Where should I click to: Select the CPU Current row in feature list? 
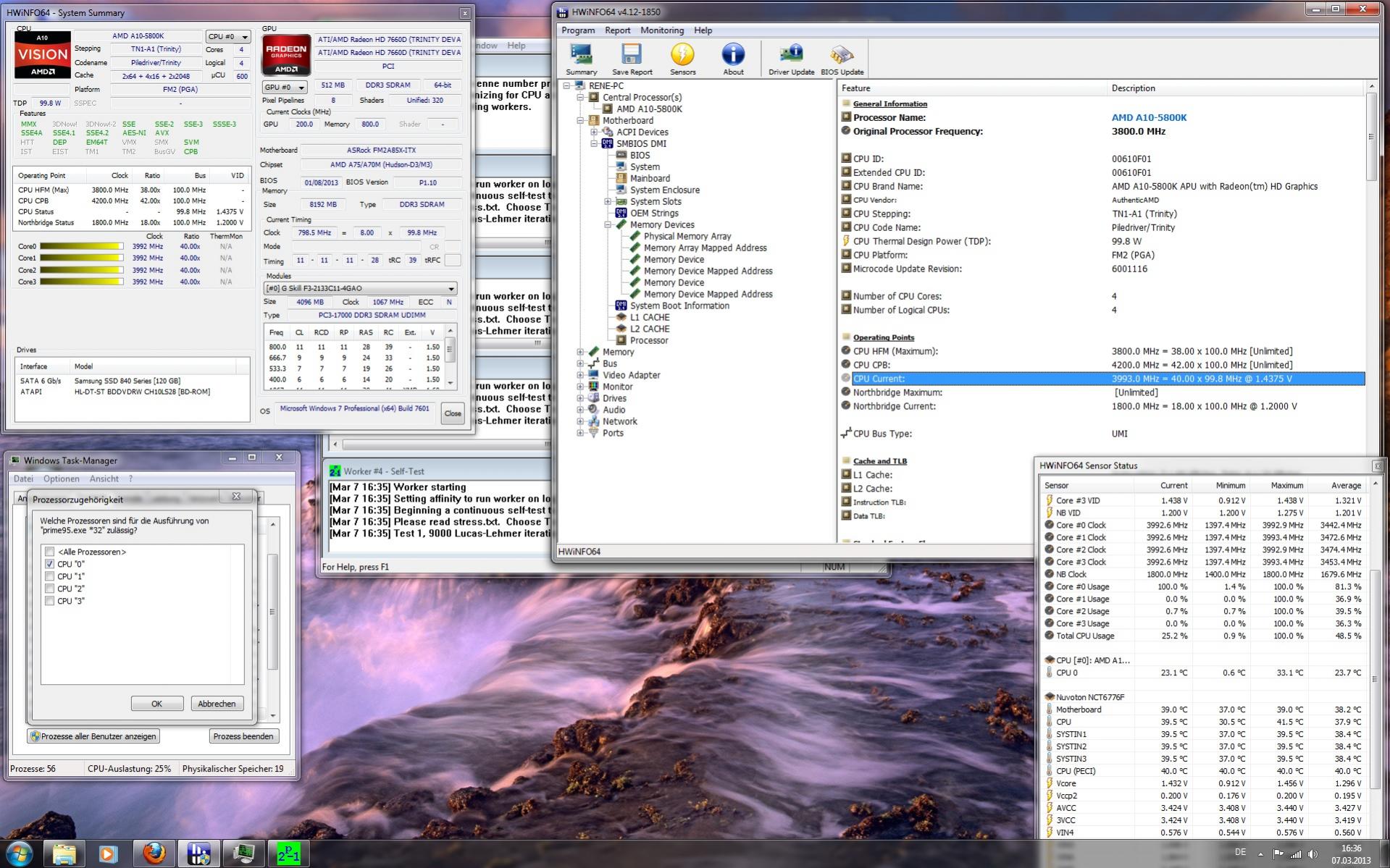coord(878,379)
